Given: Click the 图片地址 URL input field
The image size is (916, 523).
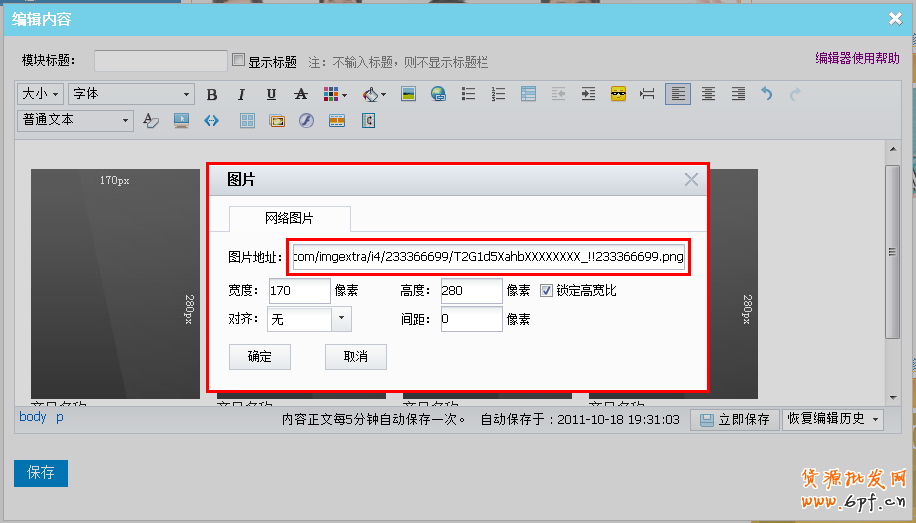Looking at the screenshot, I should pos(488,257).
